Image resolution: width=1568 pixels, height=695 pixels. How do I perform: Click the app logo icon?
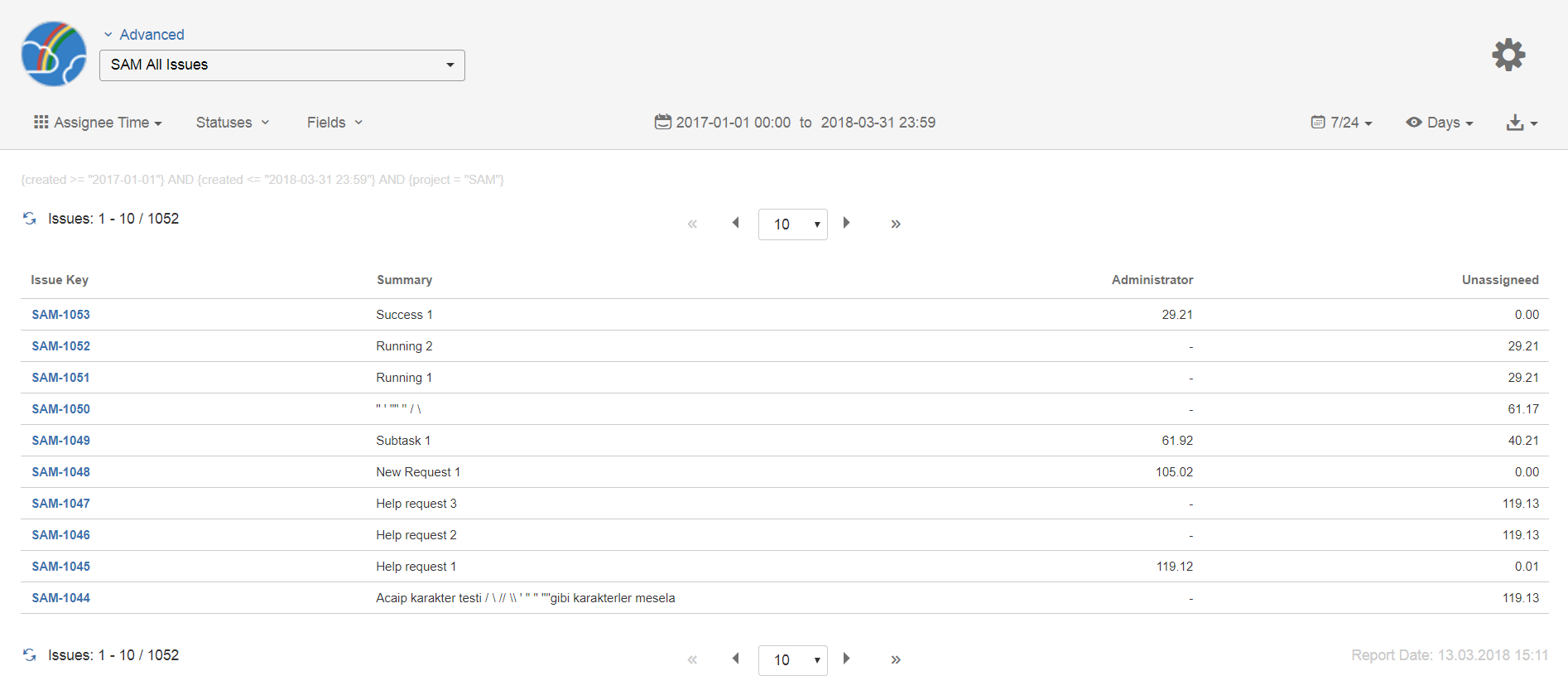[x=54, y=55]
